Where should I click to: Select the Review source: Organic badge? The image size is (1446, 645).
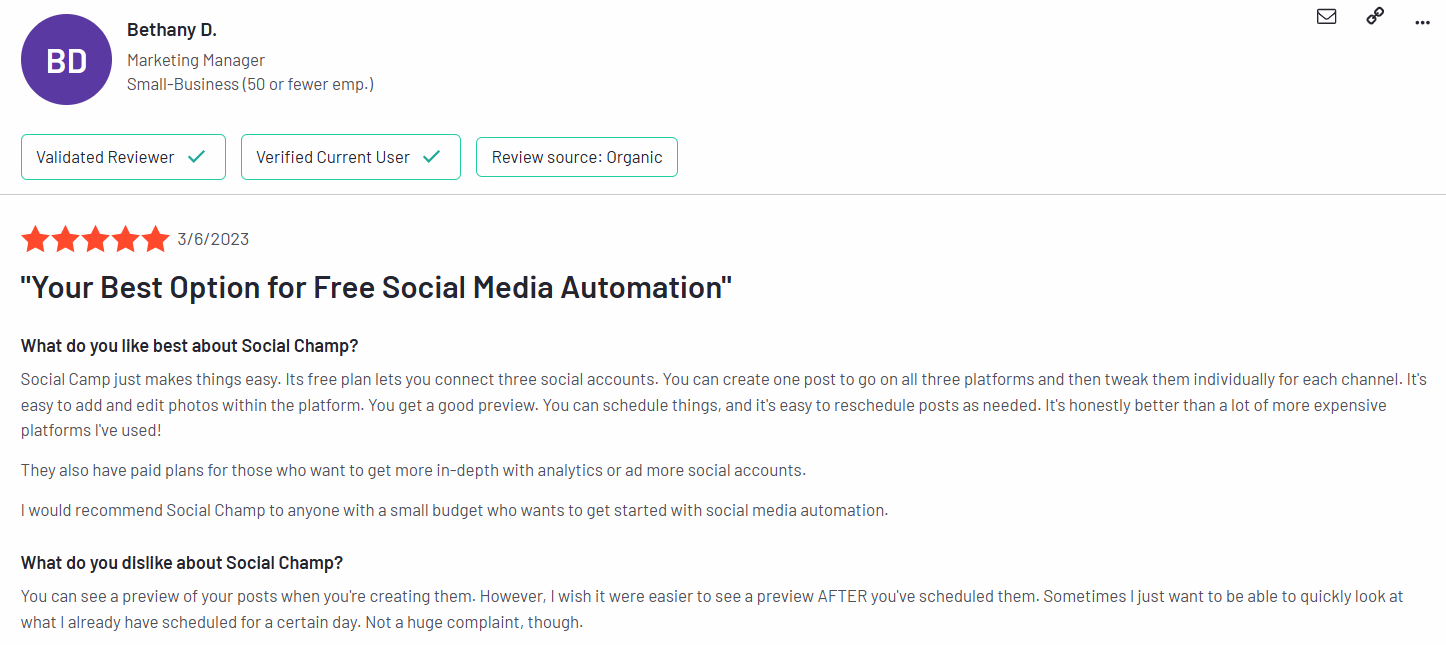coord(577,157)
